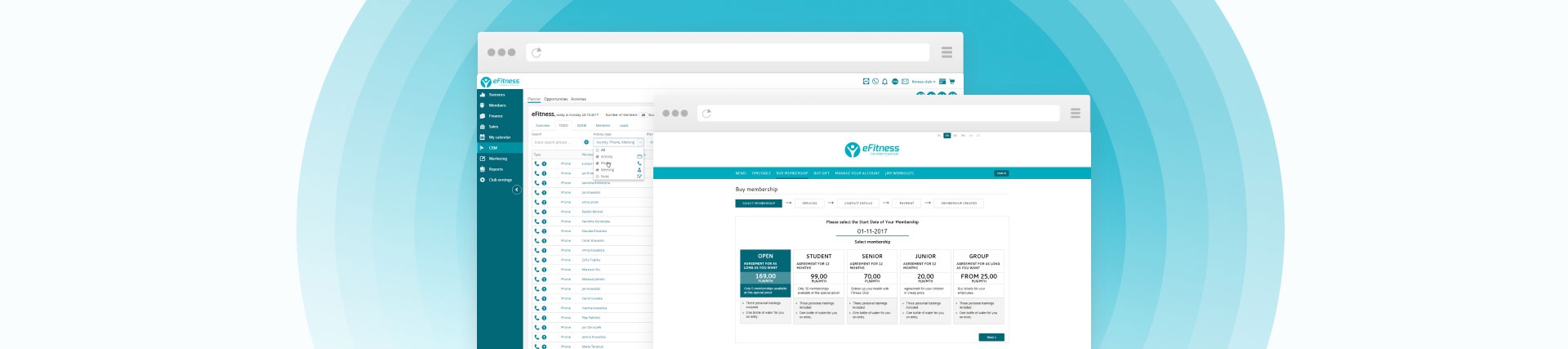Viewport: 1568px width, 349px height.
Task: Open the Leads sub-tab
Action: 624,126
